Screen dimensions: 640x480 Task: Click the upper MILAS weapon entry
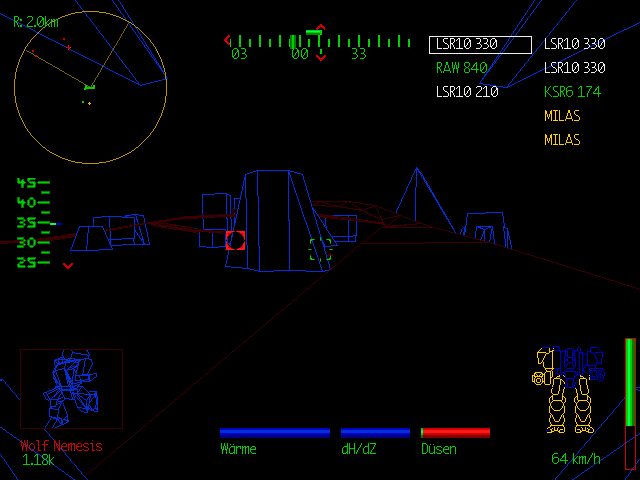tap(562, 116)
